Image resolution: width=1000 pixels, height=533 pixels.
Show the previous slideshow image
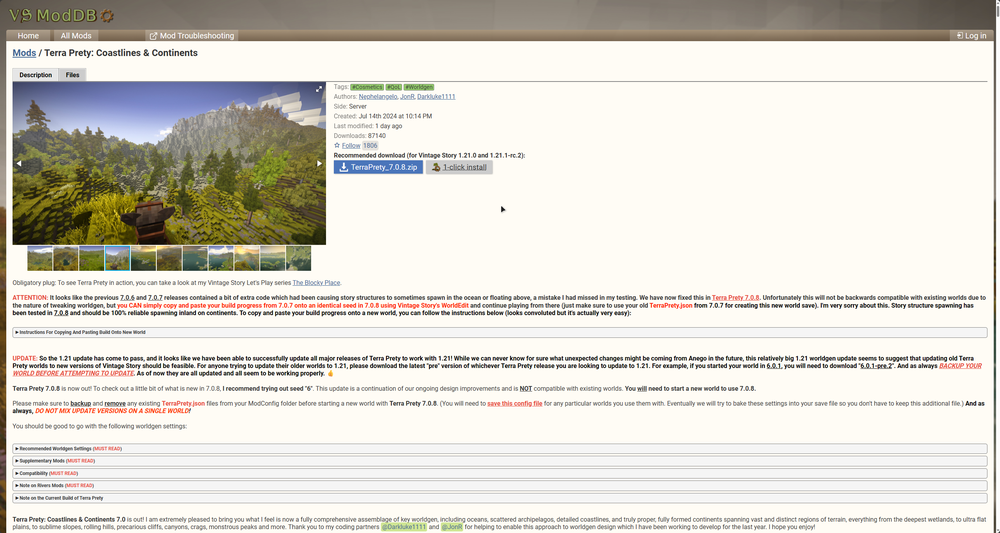18,163
